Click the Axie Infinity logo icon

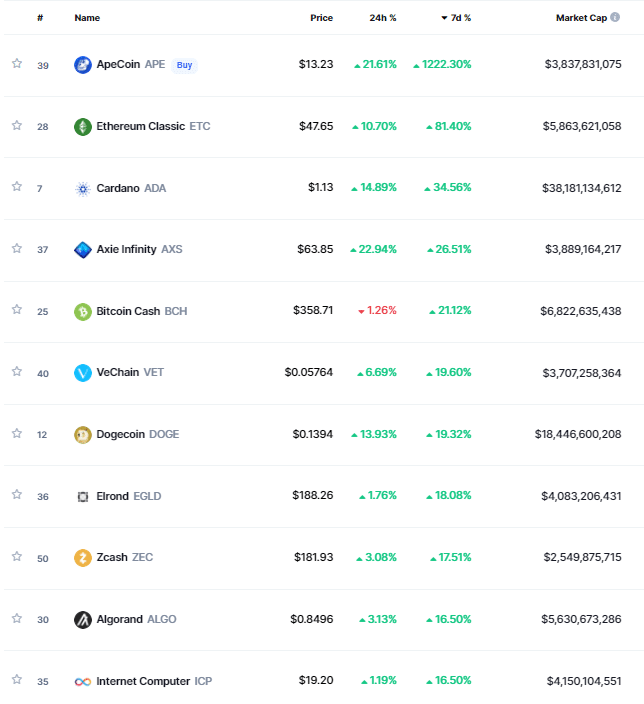tap(83, 250)
